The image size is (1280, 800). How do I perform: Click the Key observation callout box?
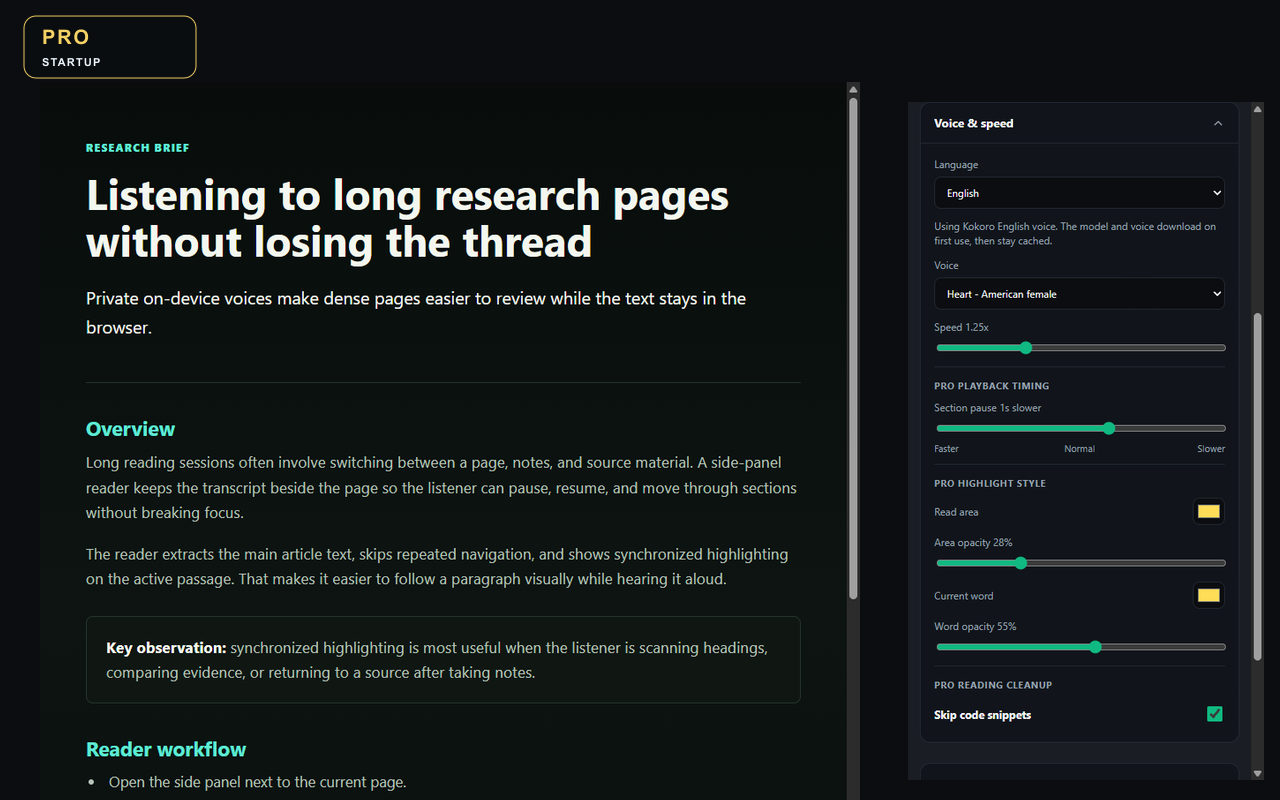tap(443, 660)
